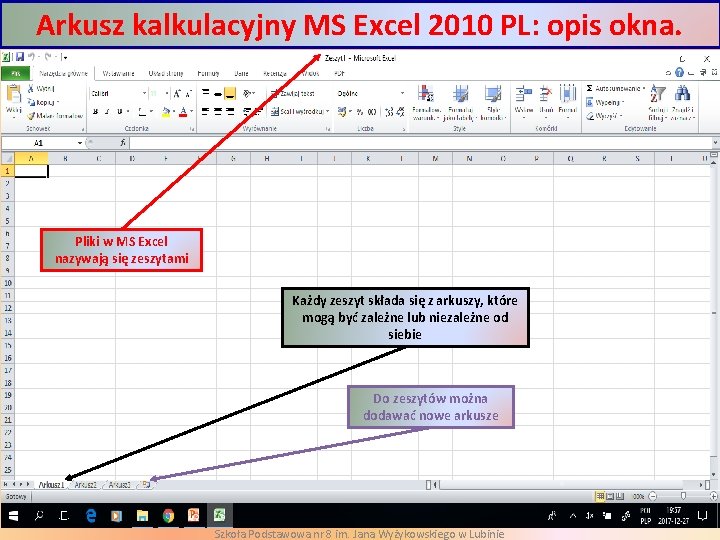This screenshot has height=540, width=720.
Task: Click the center horizontally icon
Action: pyautogui.click(x=218, y=111)
